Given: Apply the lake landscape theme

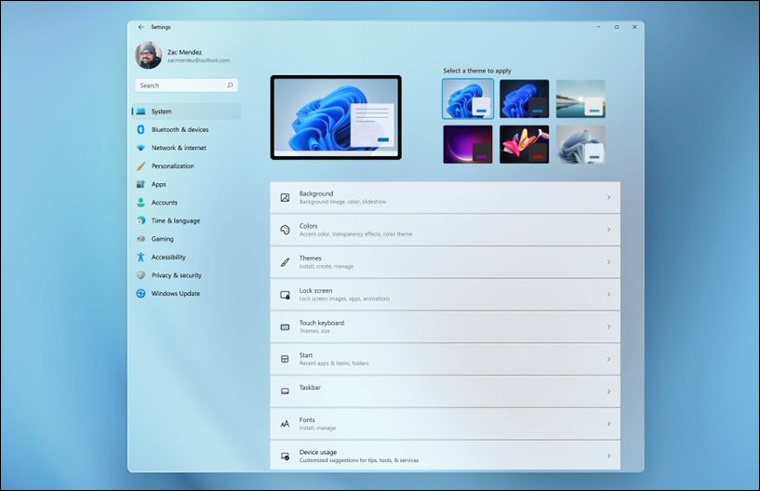Looking at the screenshot, I should 581,99.
